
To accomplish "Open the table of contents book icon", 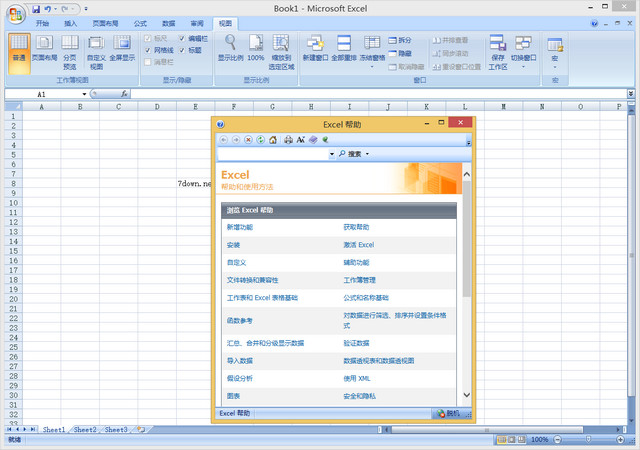I will [x=313, y=140].
